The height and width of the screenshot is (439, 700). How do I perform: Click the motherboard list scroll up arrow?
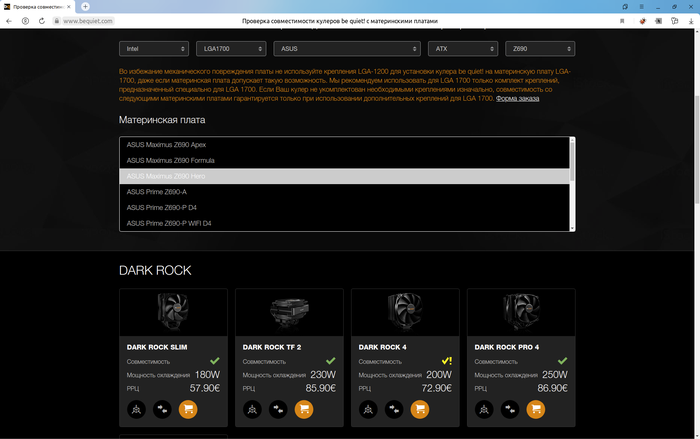pyautogui.click(x=572, y=140)
